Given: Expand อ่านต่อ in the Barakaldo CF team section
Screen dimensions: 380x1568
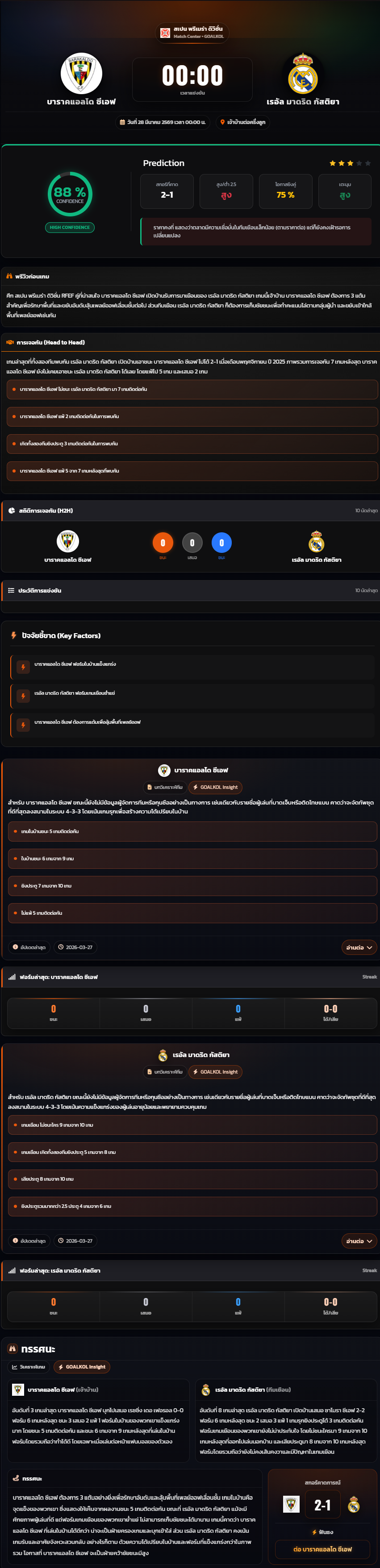Looking at the screenshot, I should pyautogui.click(x=359, y=947).
